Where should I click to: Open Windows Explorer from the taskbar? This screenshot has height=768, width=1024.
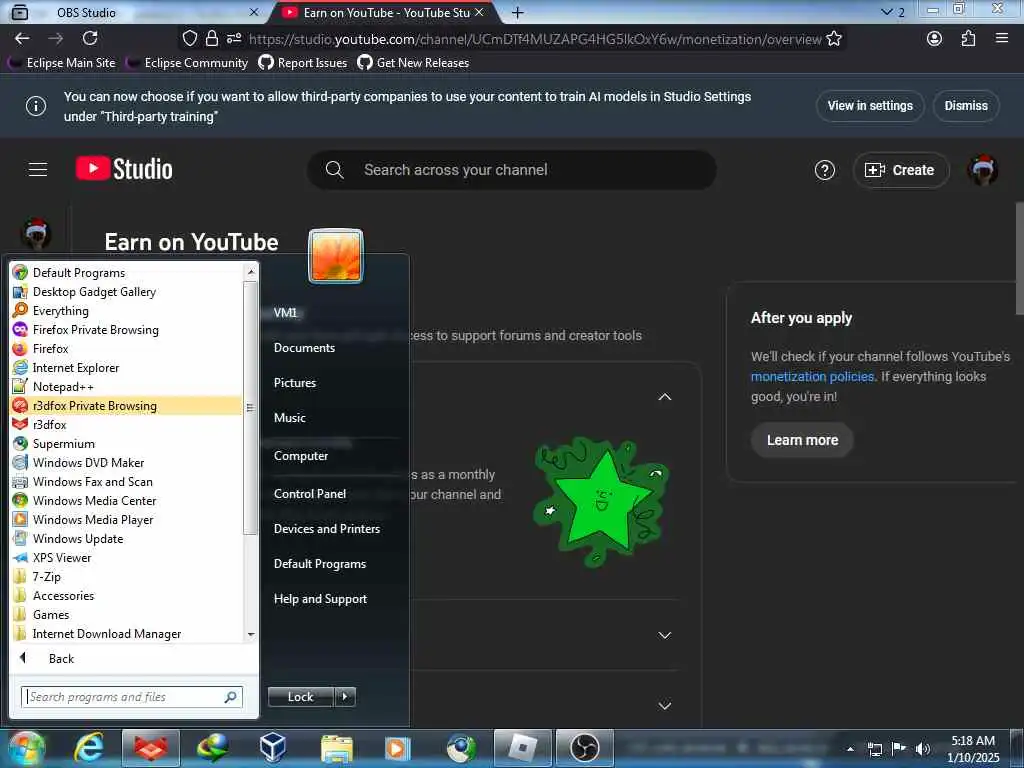point(336,748)
